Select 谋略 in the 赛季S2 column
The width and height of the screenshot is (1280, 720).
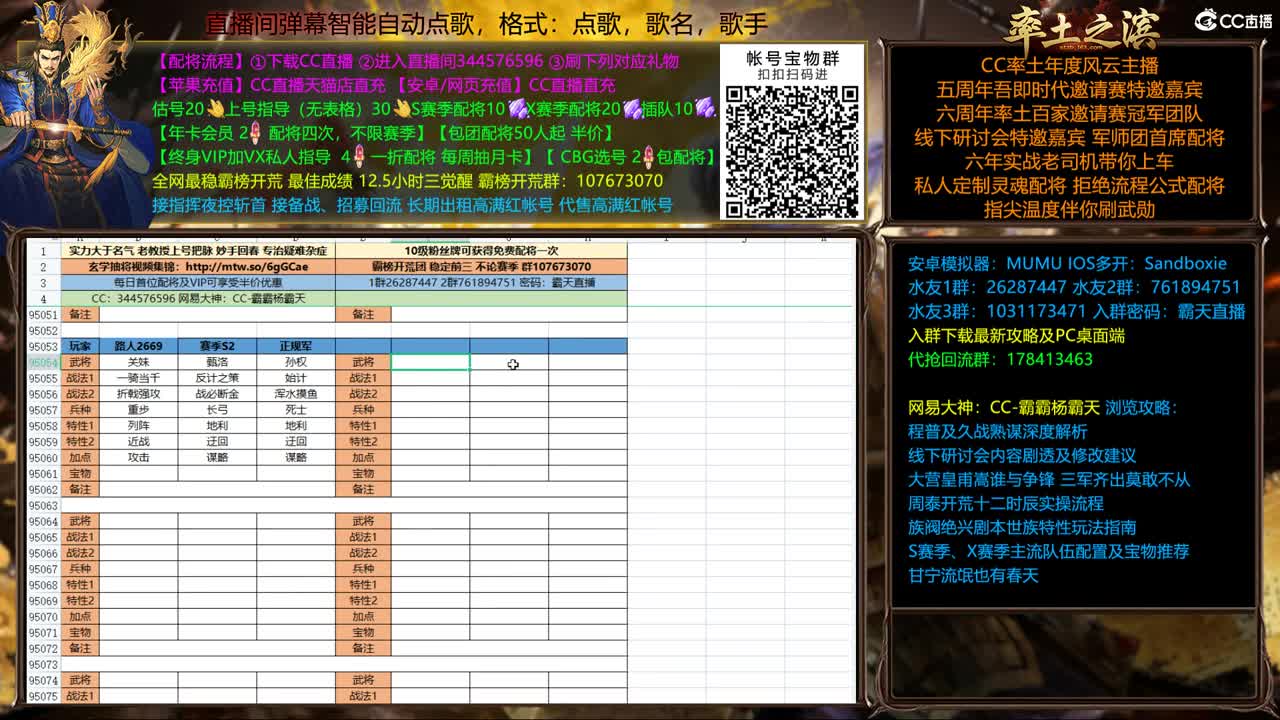(x=217, y=457)
